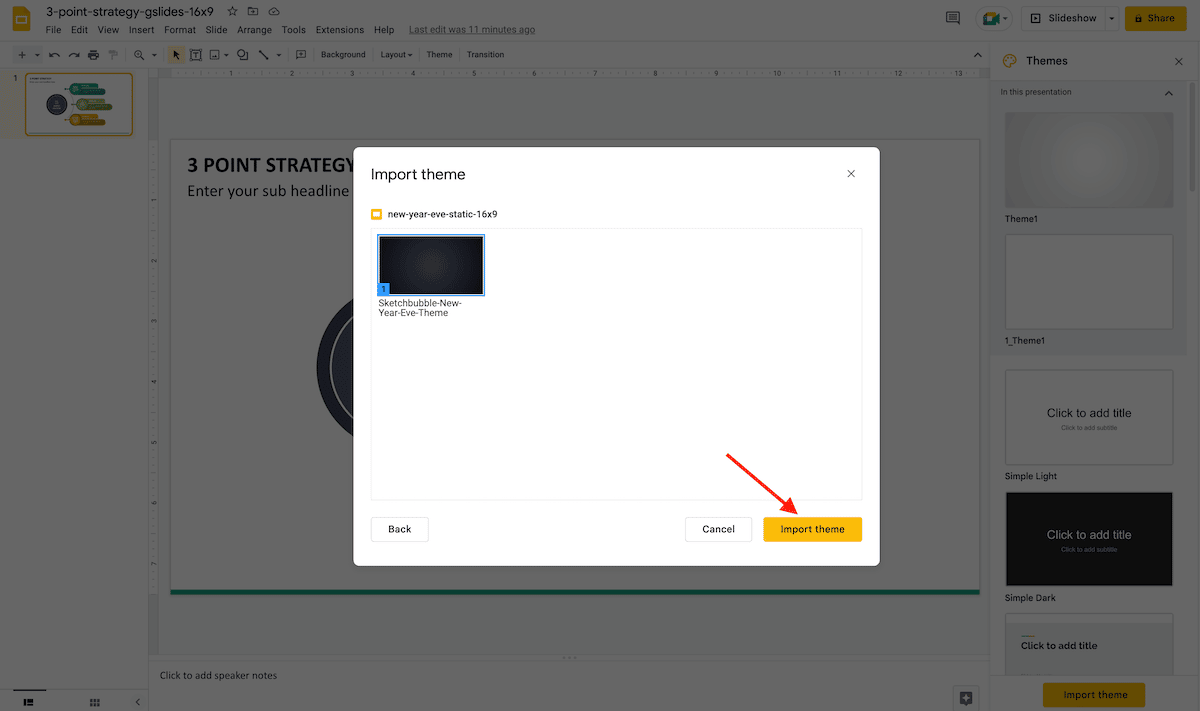Go Back in the Import theme dialog
The width and height of the screenshot is (1200, 711).
(x=399, y=529)
